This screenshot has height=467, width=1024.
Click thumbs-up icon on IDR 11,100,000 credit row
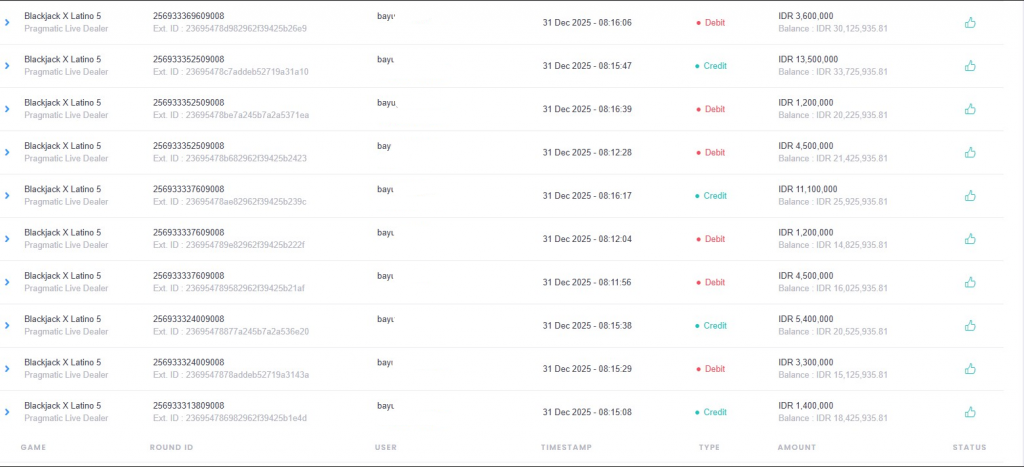pyautogui.click(x=969, y=196)
